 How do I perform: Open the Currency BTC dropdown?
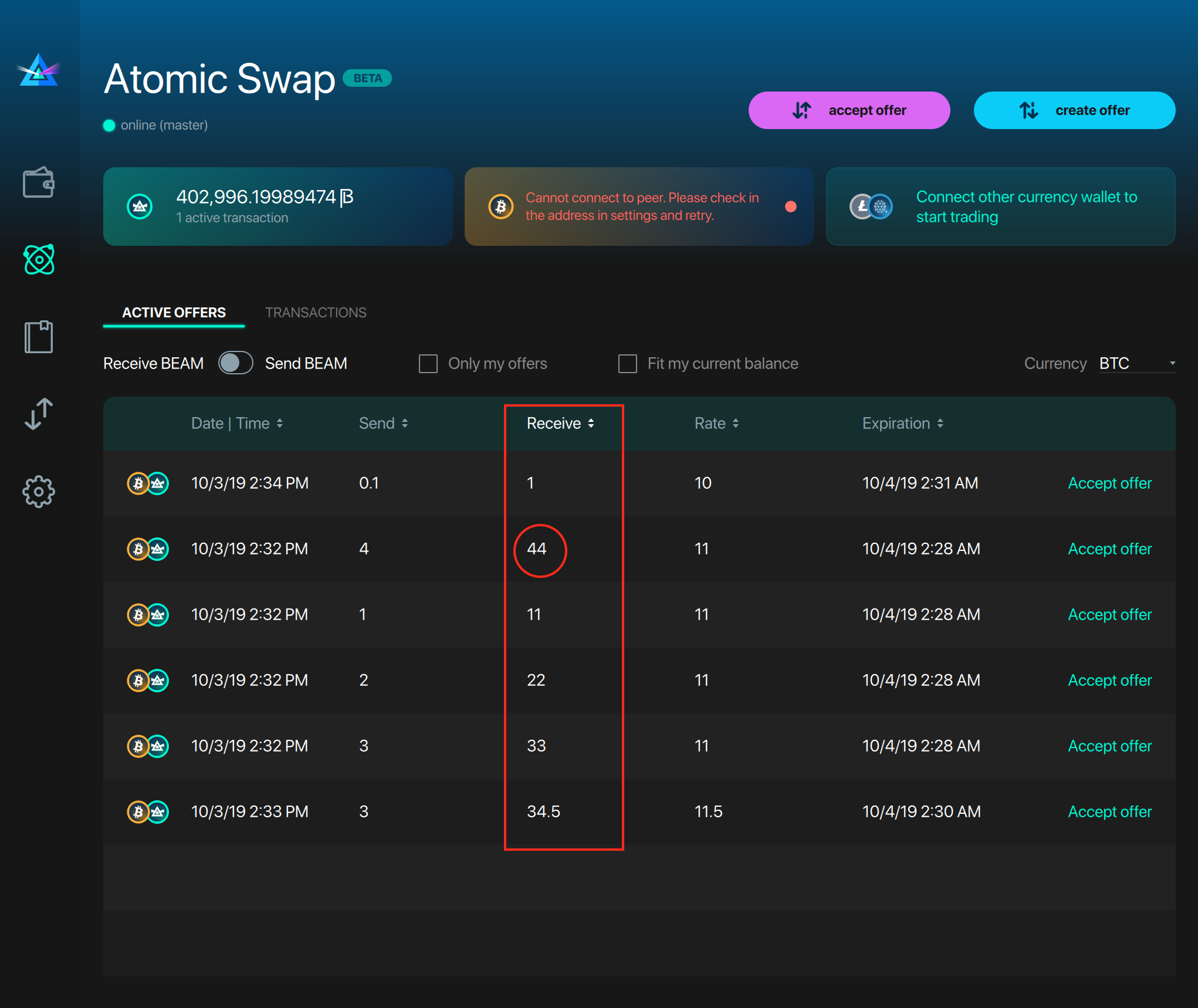(x=1137, y=364)
